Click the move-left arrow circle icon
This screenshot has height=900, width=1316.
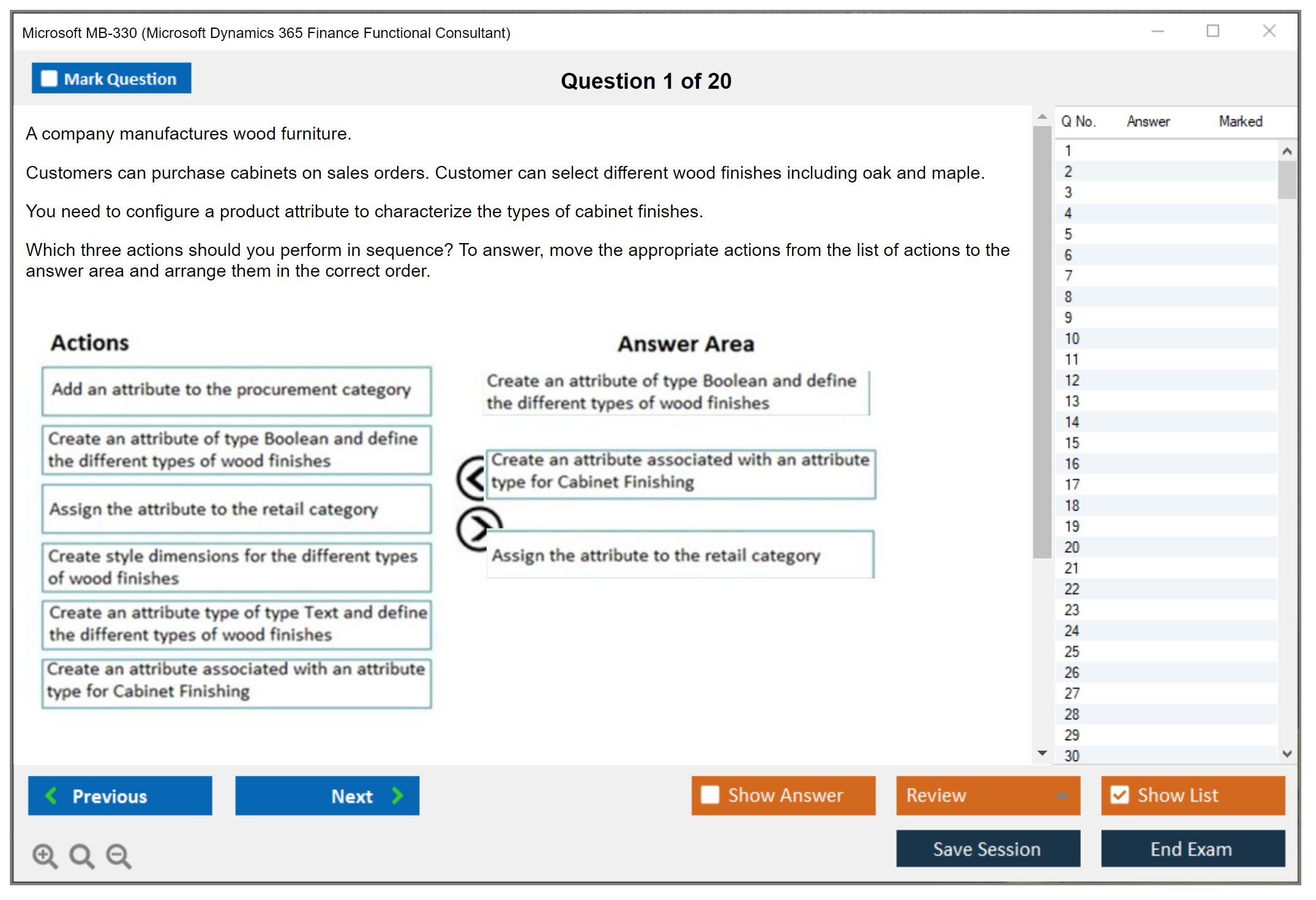tap(472, 478)
